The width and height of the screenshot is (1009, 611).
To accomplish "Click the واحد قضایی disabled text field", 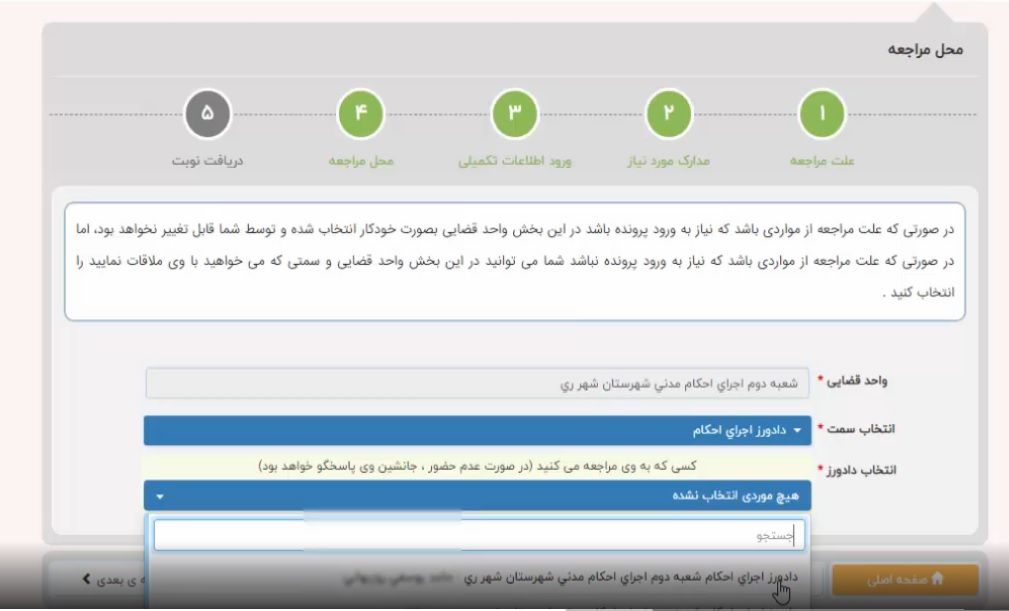I will (x=477, y=383).
